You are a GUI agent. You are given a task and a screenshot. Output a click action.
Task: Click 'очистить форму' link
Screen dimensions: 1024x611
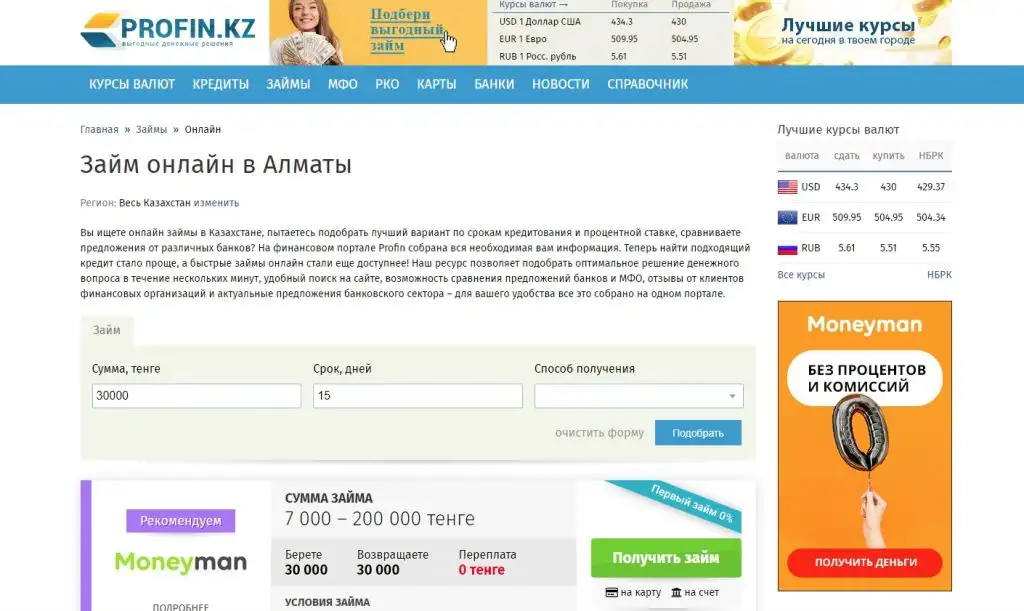point(600,433)
